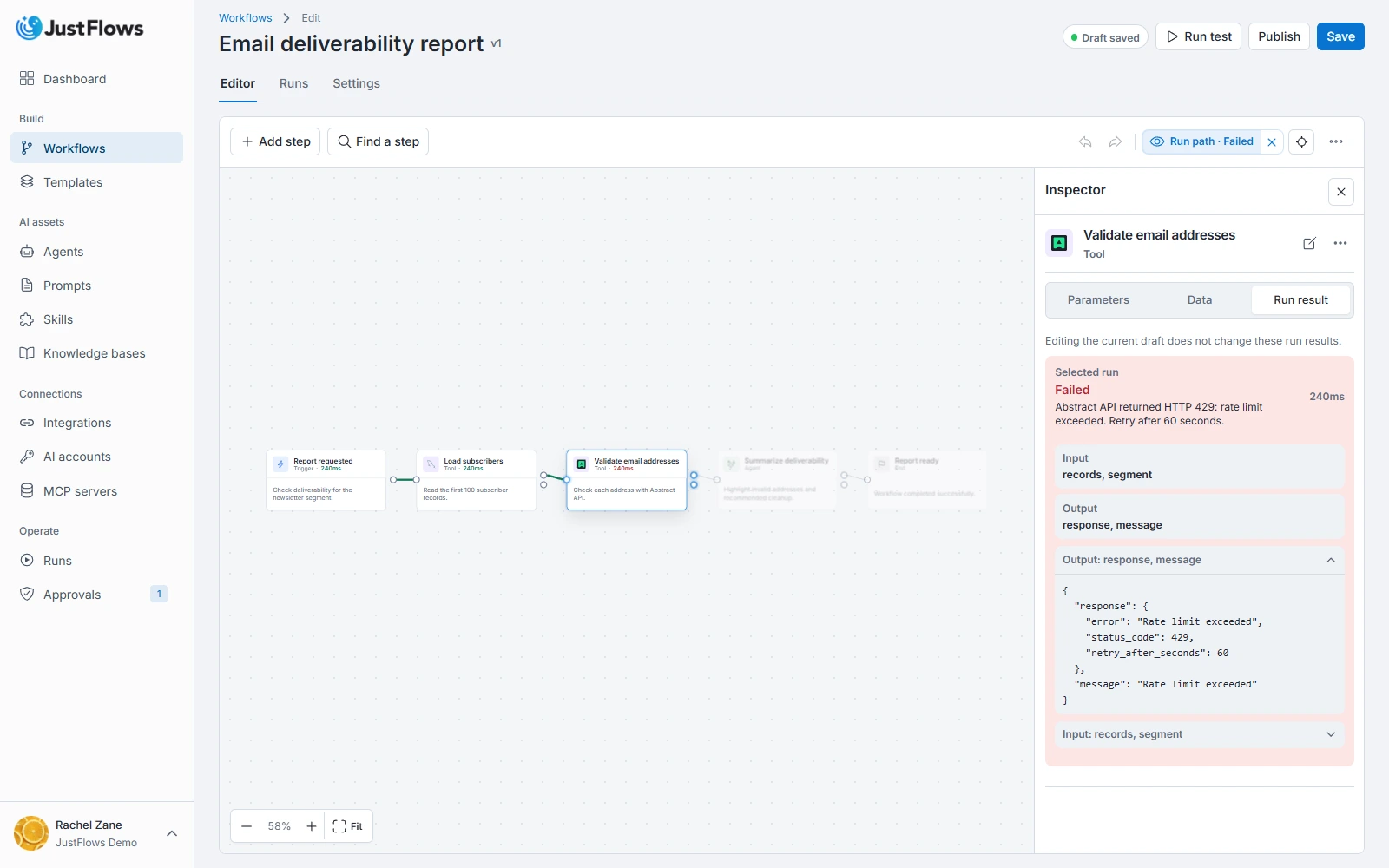Select the Data tab in Inspector
Viewport: 1389px width, 868px height.
(x=1200, y=300)
